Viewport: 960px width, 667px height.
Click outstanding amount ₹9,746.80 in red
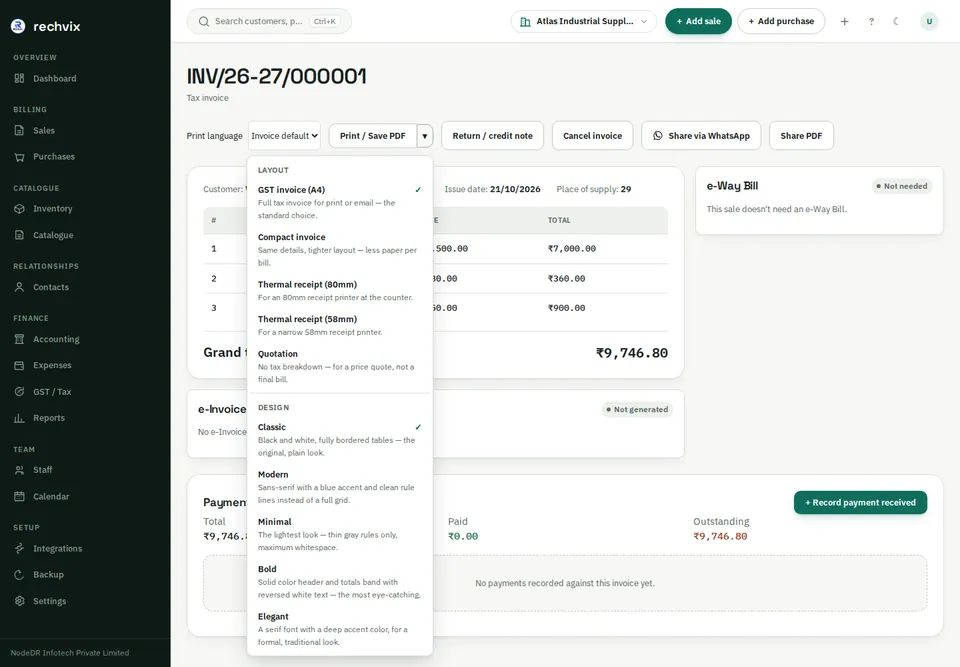tap(720, 536)
